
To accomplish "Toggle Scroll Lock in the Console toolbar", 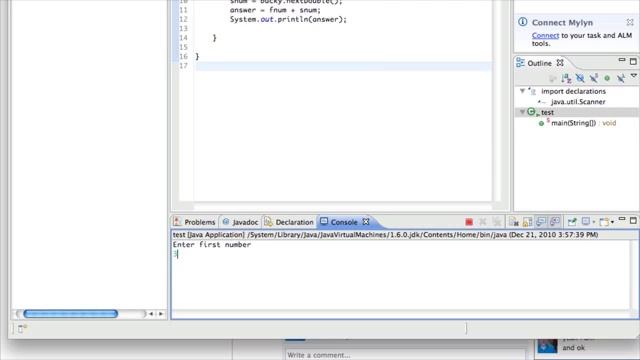I will point(527,222).
